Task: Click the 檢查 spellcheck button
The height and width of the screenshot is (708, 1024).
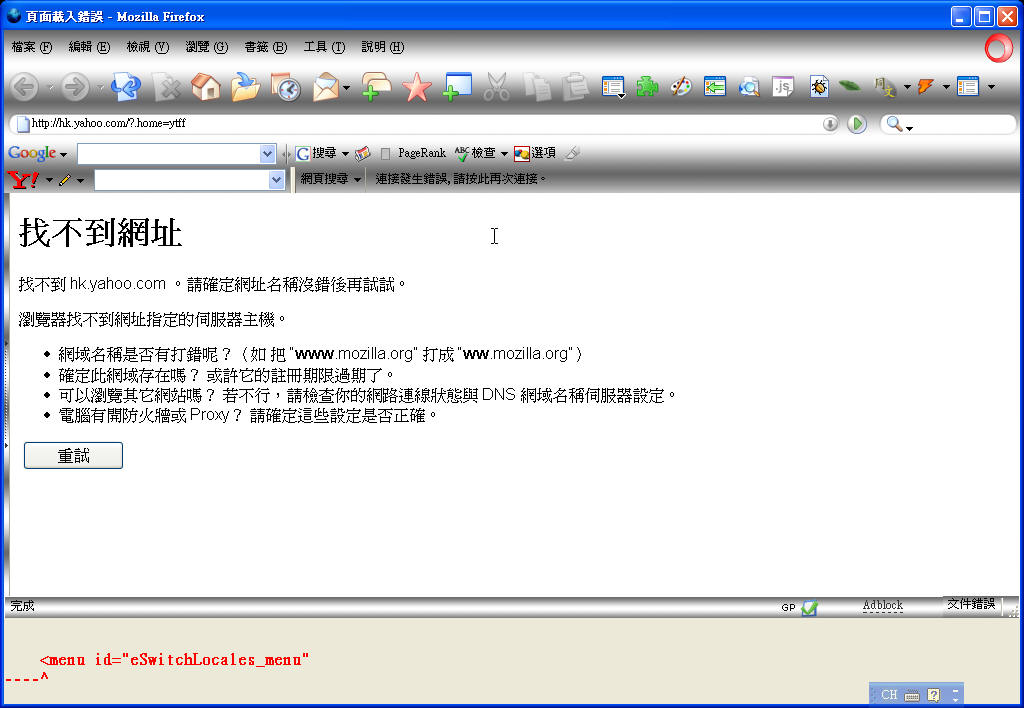Action: 475,153
